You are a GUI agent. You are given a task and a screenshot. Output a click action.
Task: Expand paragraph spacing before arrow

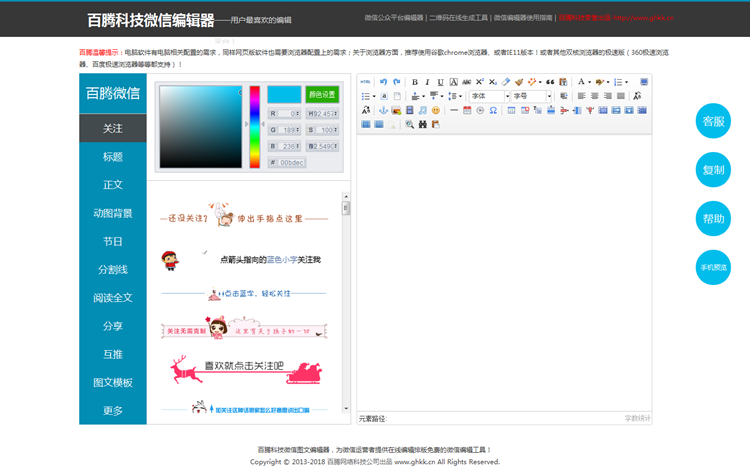(x=423, y=96)
